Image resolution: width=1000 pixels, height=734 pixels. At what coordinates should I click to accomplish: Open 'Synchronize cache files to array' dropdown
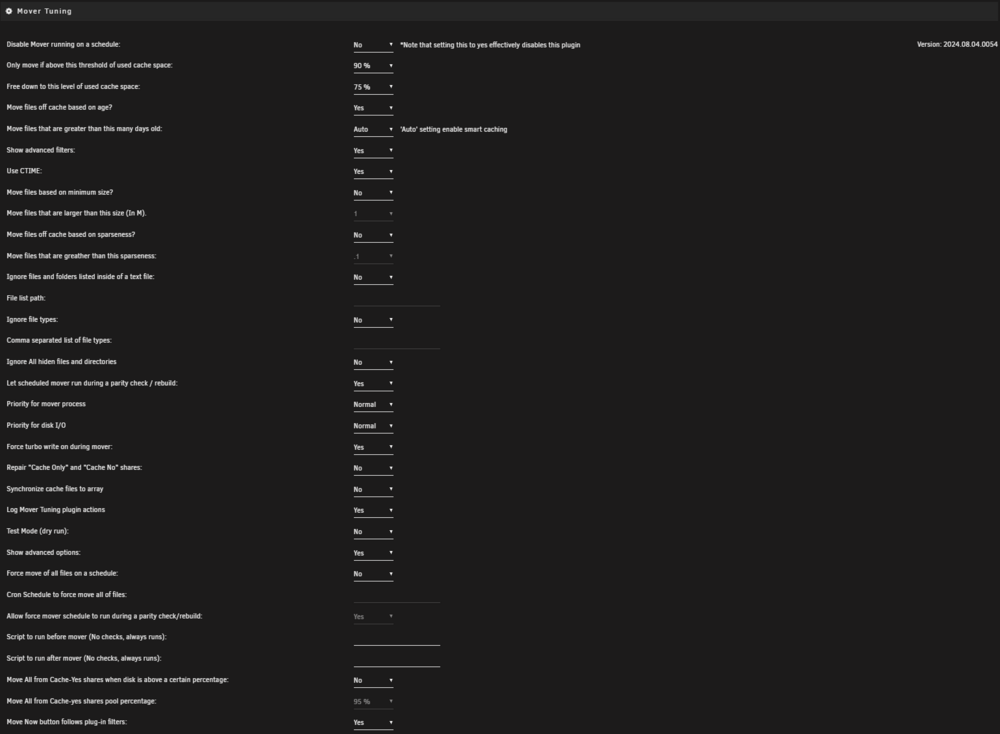(x=373, y=489)
